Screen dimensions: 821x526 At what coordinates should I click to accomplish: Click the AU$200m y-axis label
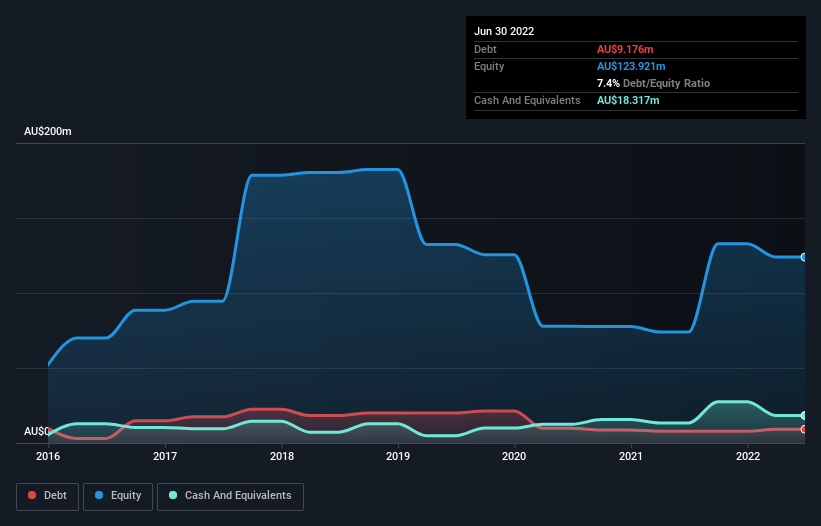pos(48,131)
